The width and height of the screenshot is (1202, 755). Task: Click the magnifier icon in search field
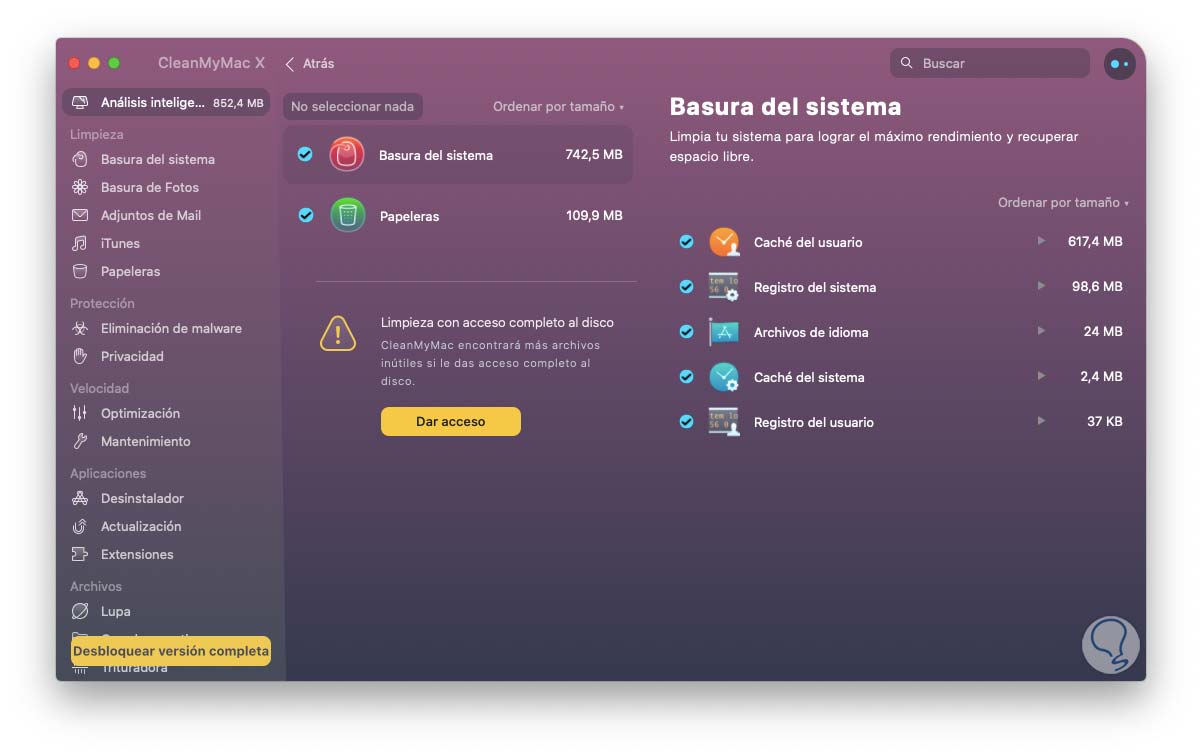point(907,63)
